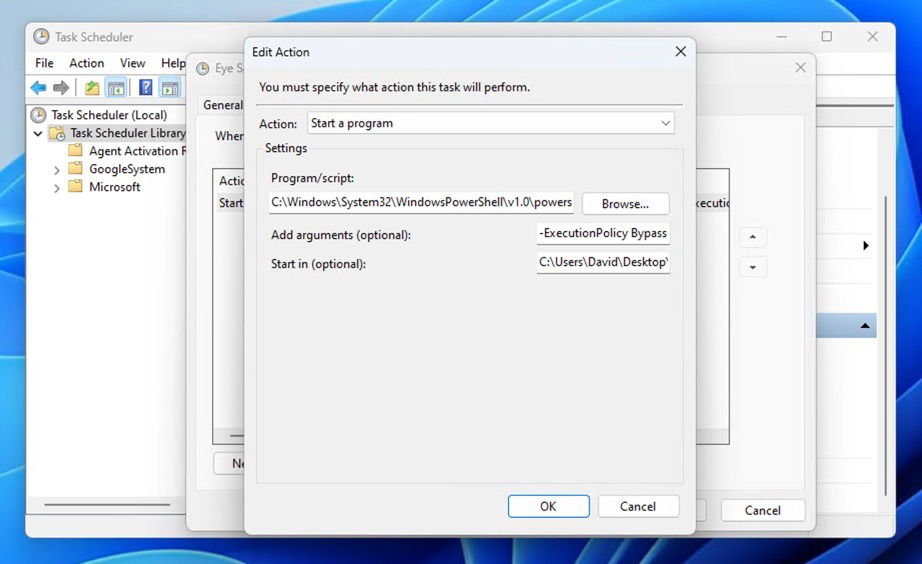Click the Actions pane vertical scrollbar
The height and width of the screenshot is (564, 922).
tap(886, 347)
